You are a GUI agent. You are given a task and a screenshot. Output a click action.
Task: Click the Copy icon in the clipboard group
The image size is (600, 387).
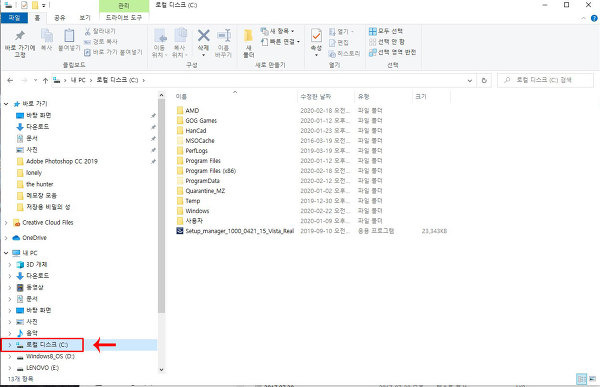47,36
